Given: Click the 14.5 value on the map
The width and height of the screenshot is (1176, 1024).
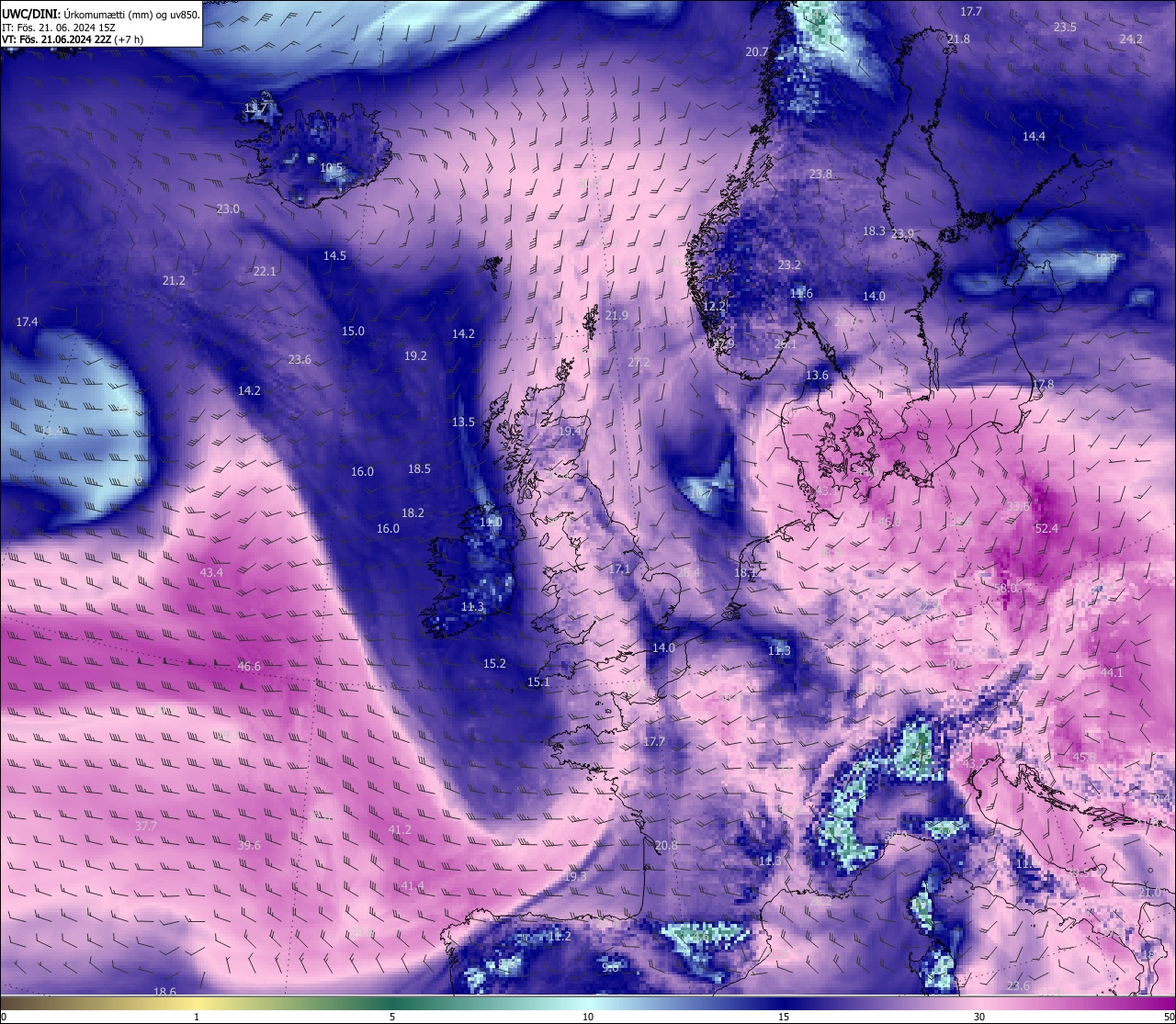Looking at the screenshot, I should (x=334, y=255).
